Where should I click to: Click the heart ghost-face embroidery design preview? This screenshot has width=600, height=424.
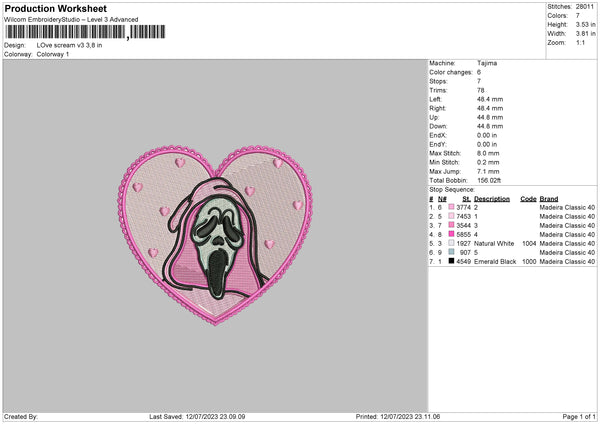pos(215,235)
